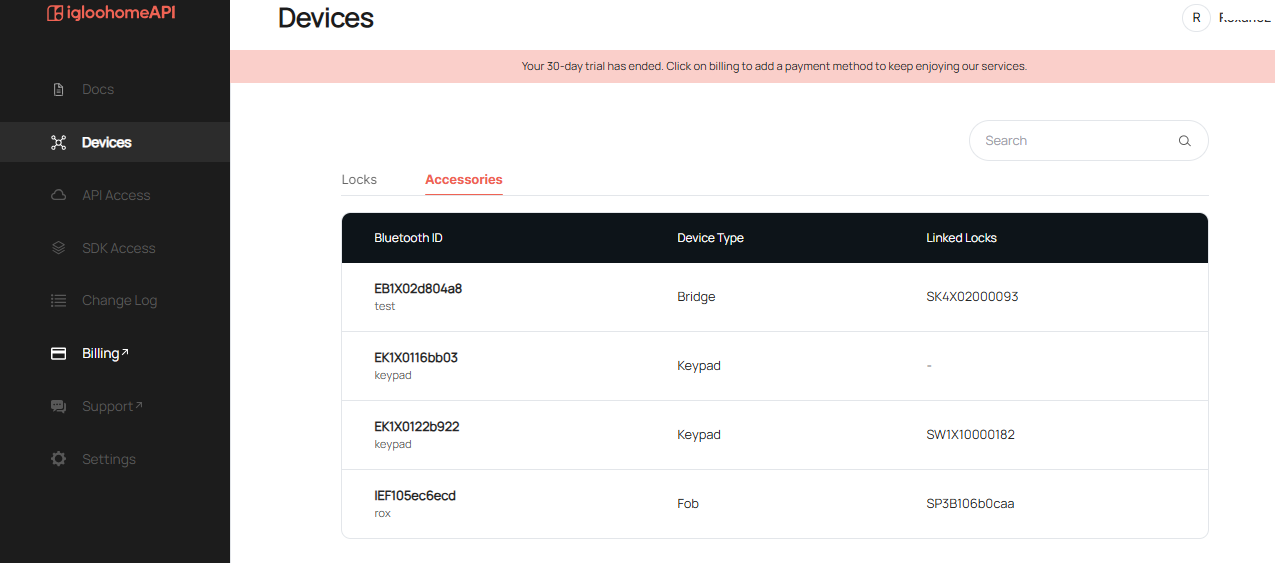Select the Accessories tab

(x=464, y=179)
